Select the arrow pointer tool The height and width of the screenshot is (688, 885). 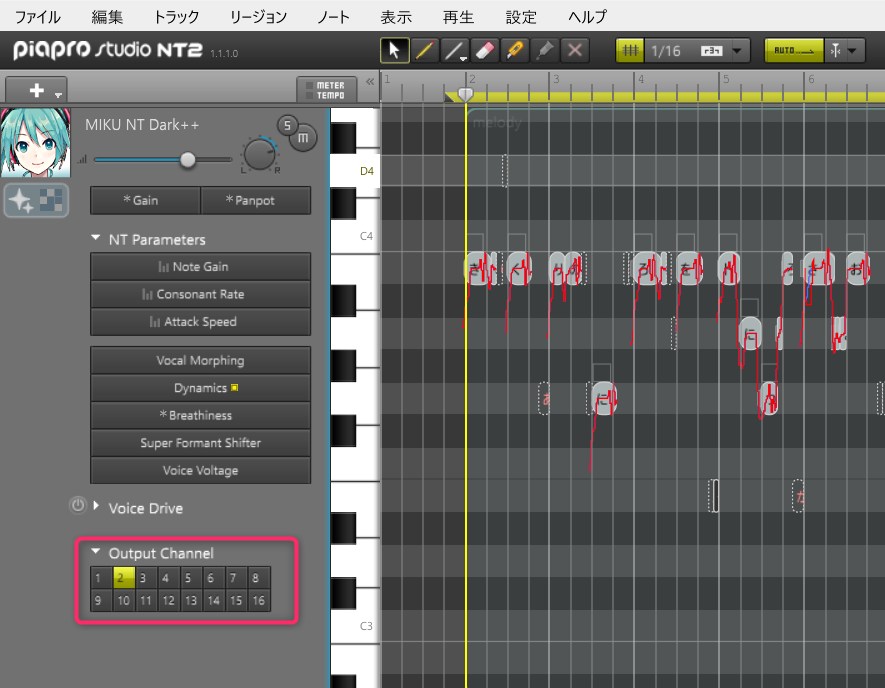(395, 50)
